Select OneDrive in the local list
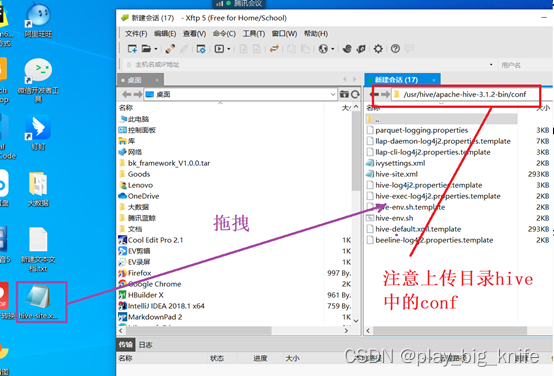The height and width of the screenshot is (376, 554). (x=143, y=196)
